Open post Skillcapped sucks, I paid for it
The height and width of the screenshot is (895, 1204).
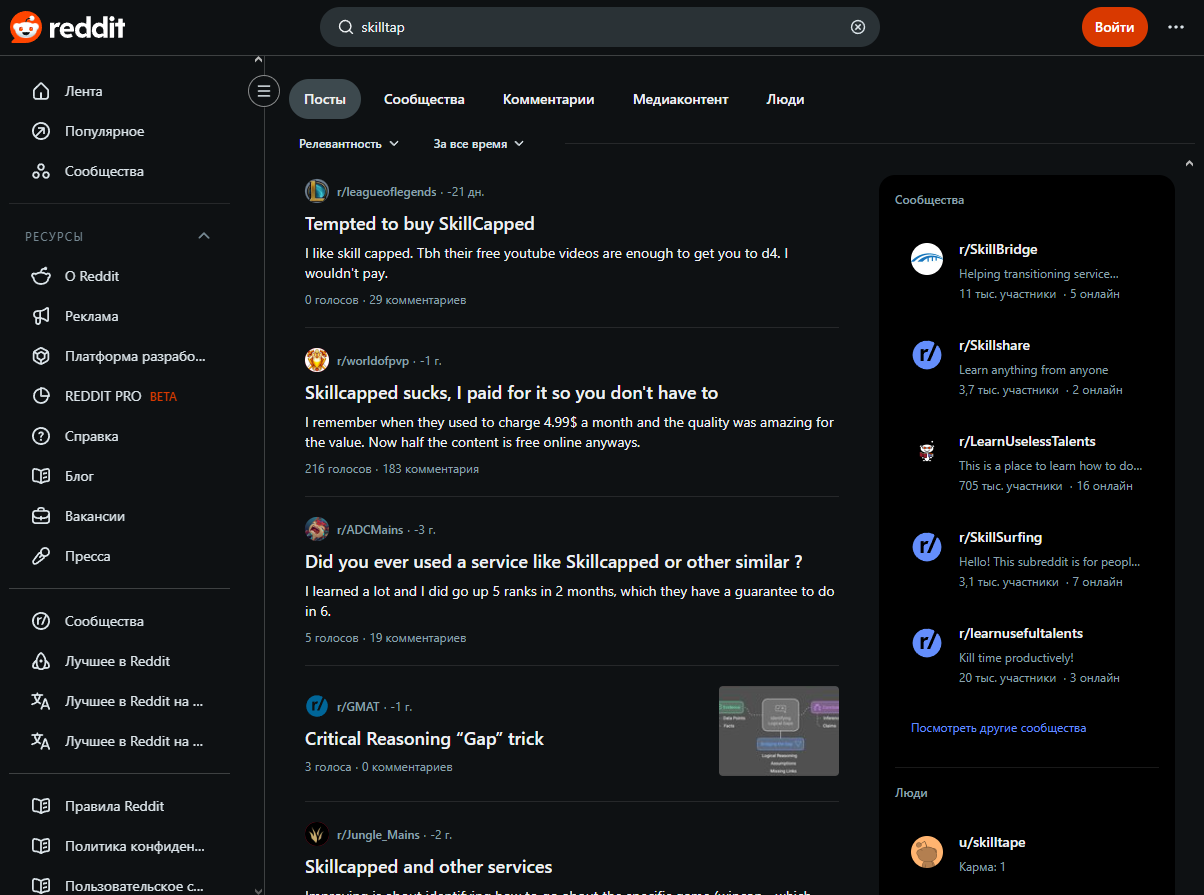(511, 393)
